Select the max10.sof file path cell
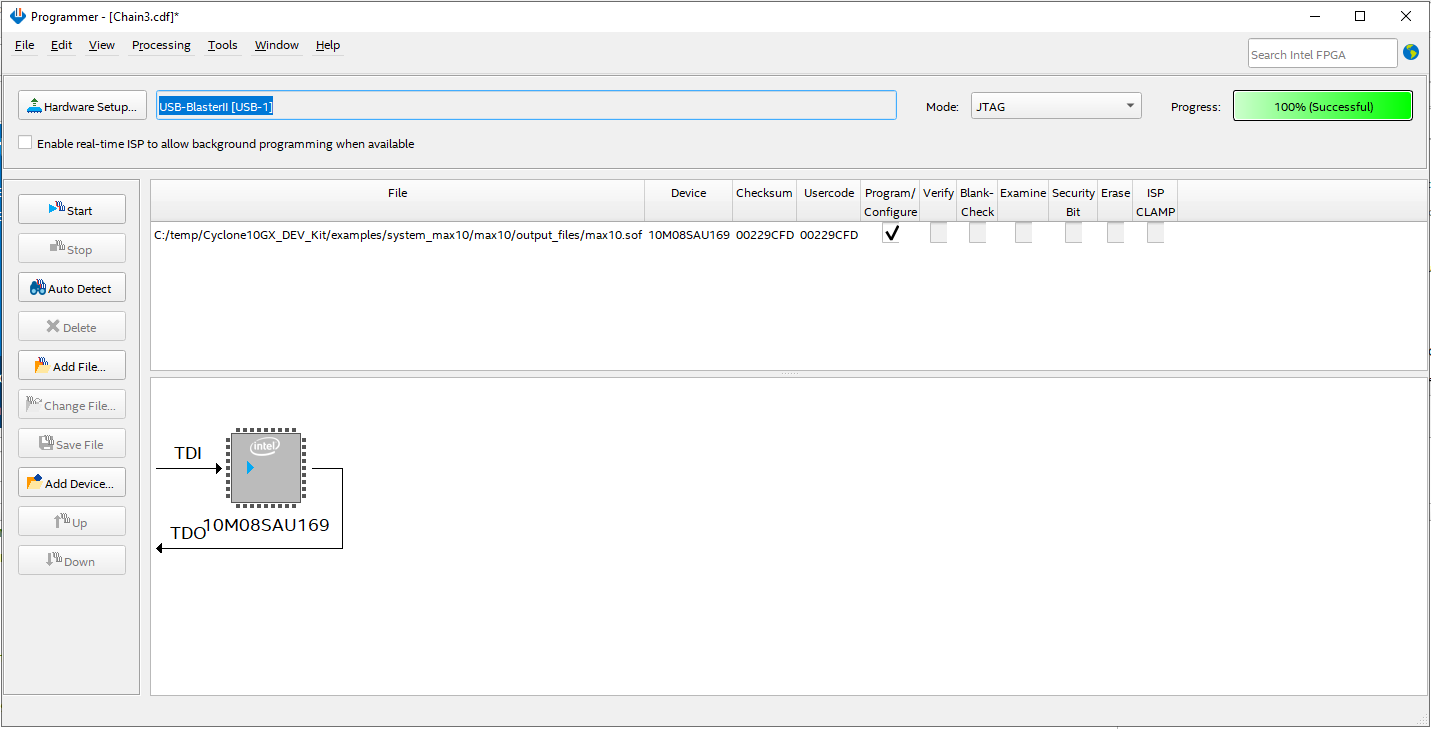 [398, 235]
